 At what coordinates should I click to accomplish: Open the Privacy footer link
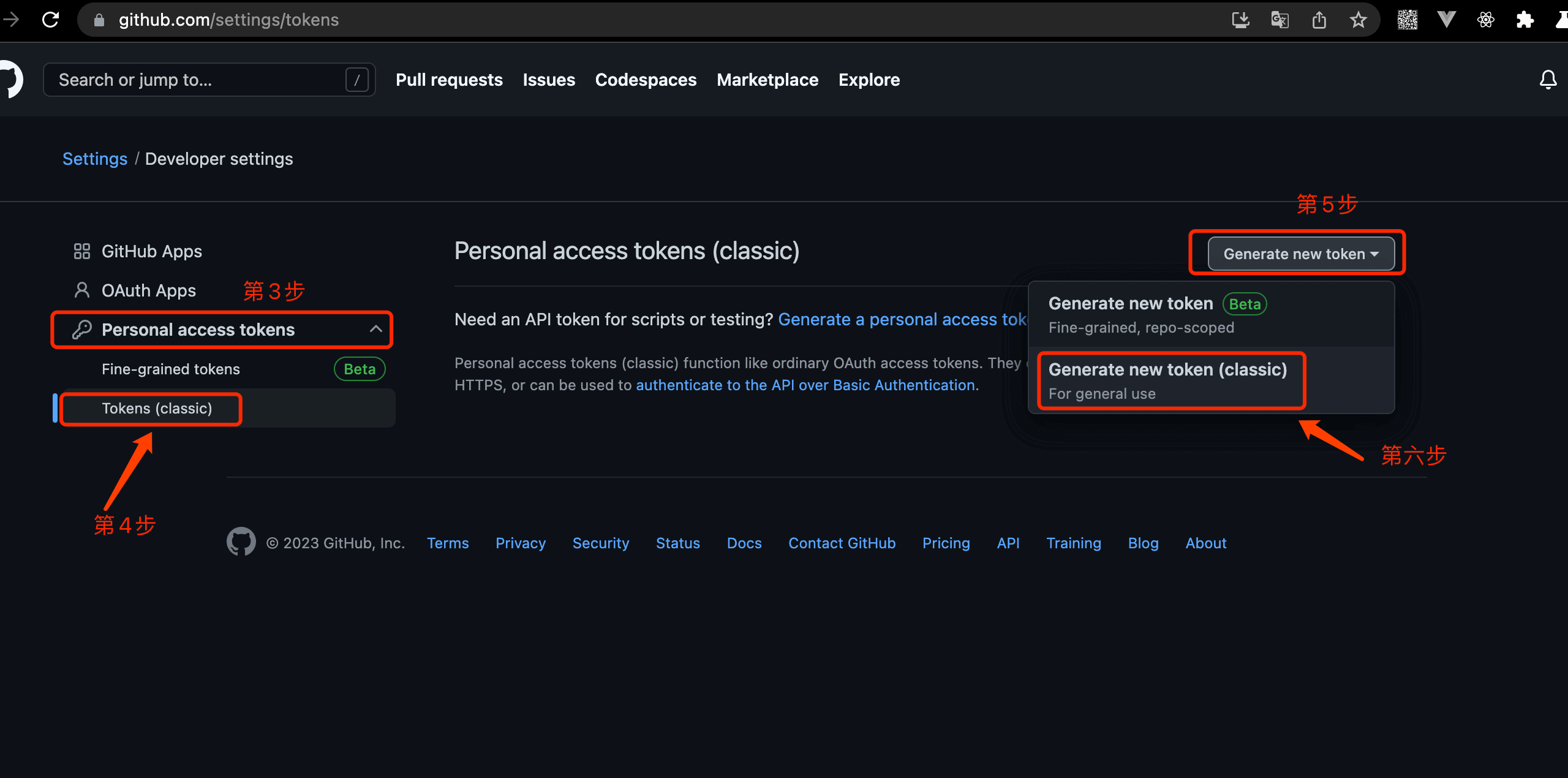click(521, 543)
